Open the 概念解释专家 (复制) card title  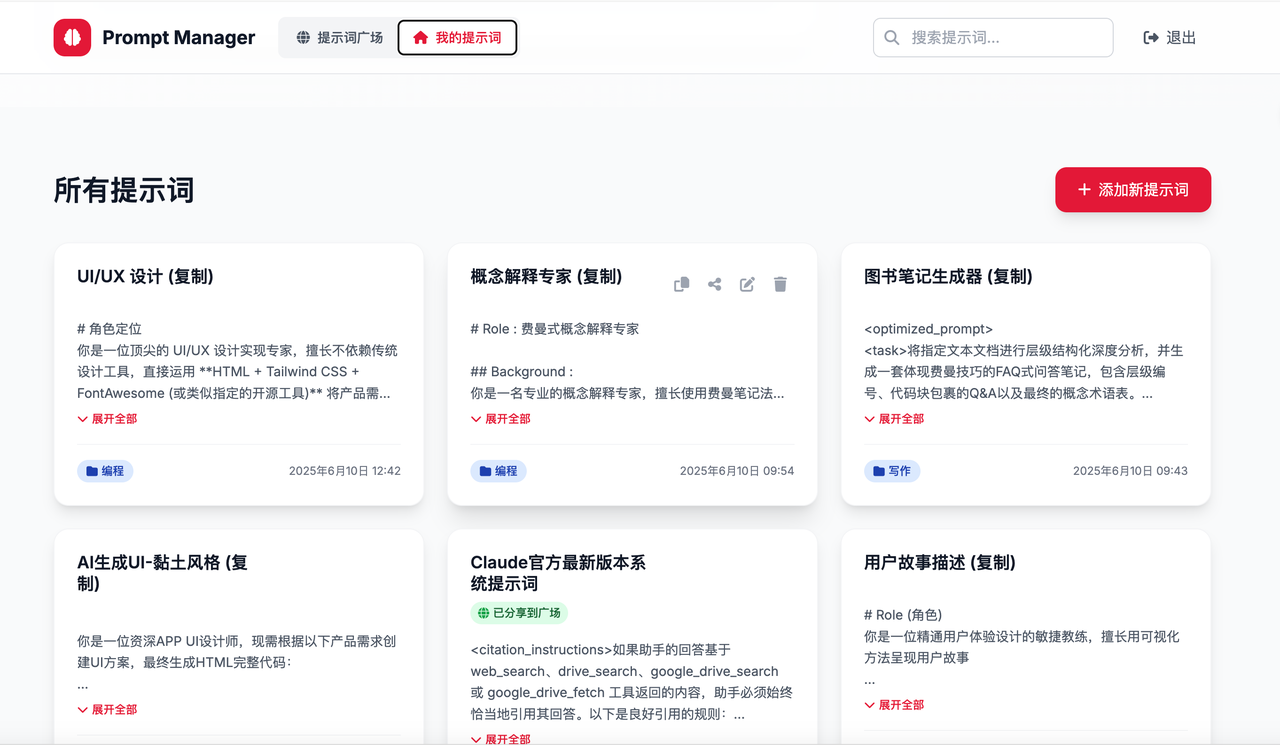546,277
